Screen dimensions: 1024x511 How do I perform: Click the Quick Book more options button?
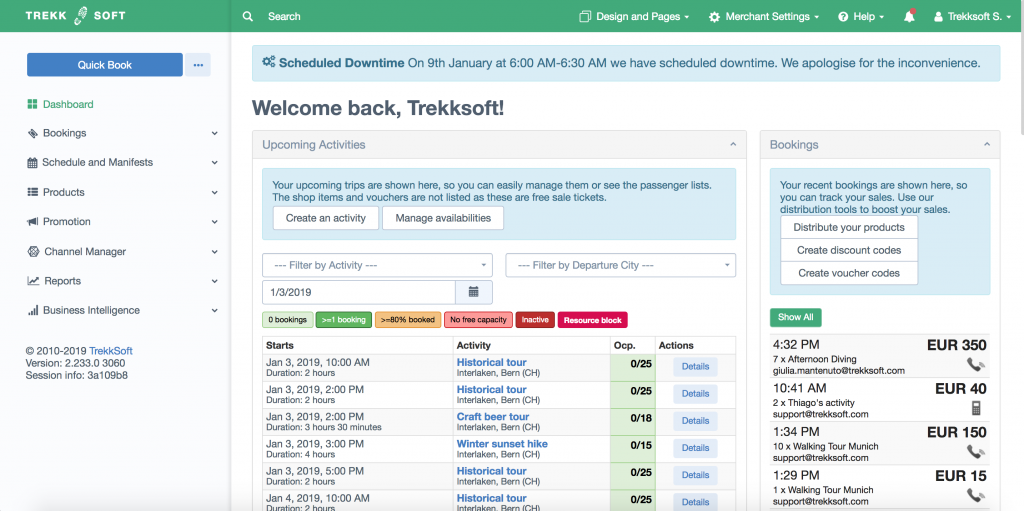point(198,65)
